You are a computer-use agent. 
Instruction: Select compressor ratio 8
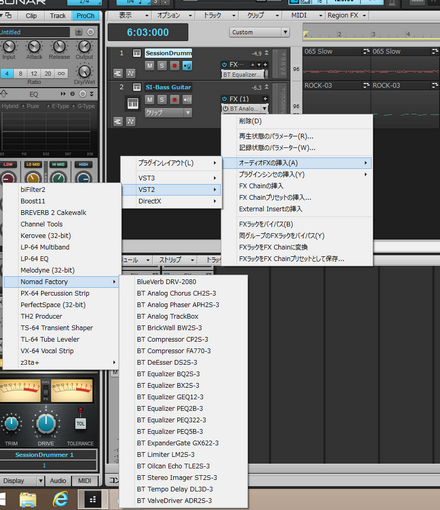coord(20,74)
